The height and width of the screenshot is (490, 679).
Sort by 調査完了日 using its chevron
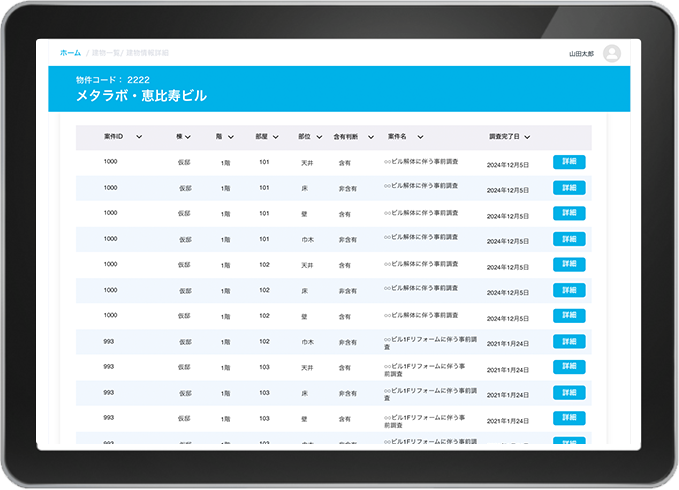click(x=527, y=137)
